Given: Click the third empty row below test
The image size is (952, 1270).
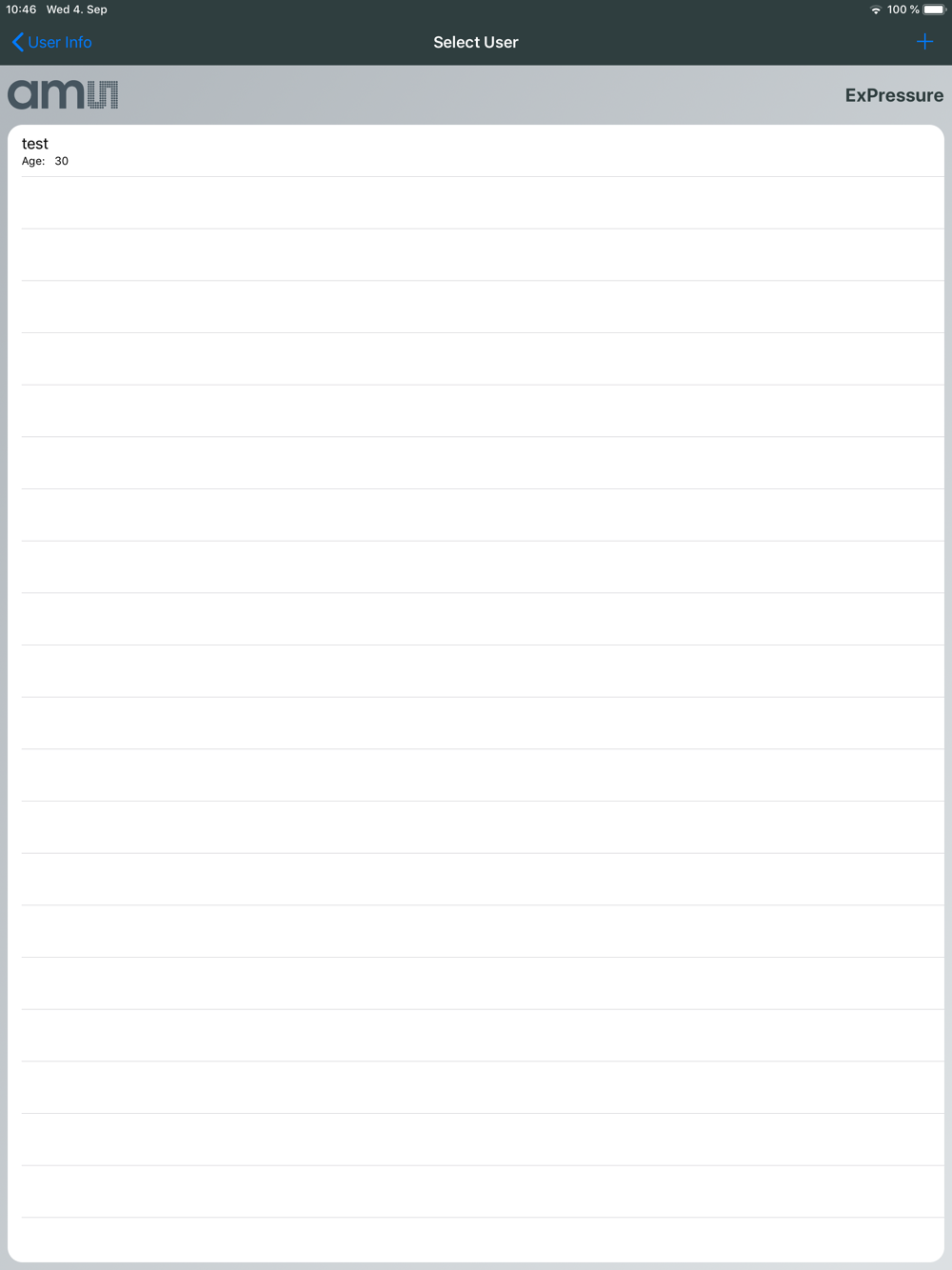Looking at the screenshot, I should (x=476, y=307).
